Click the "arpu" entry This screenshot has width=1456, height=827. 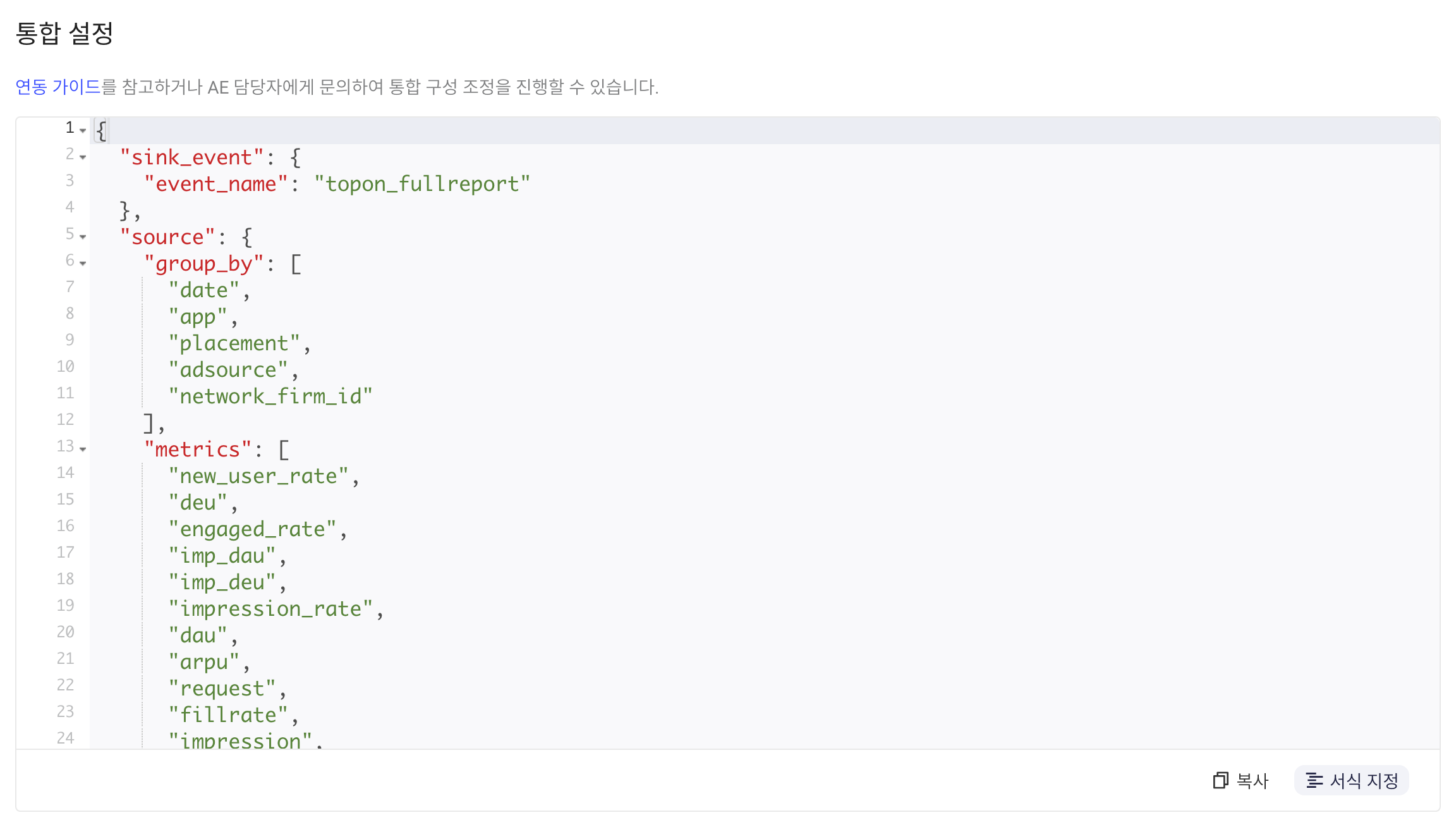click(203, 662)
